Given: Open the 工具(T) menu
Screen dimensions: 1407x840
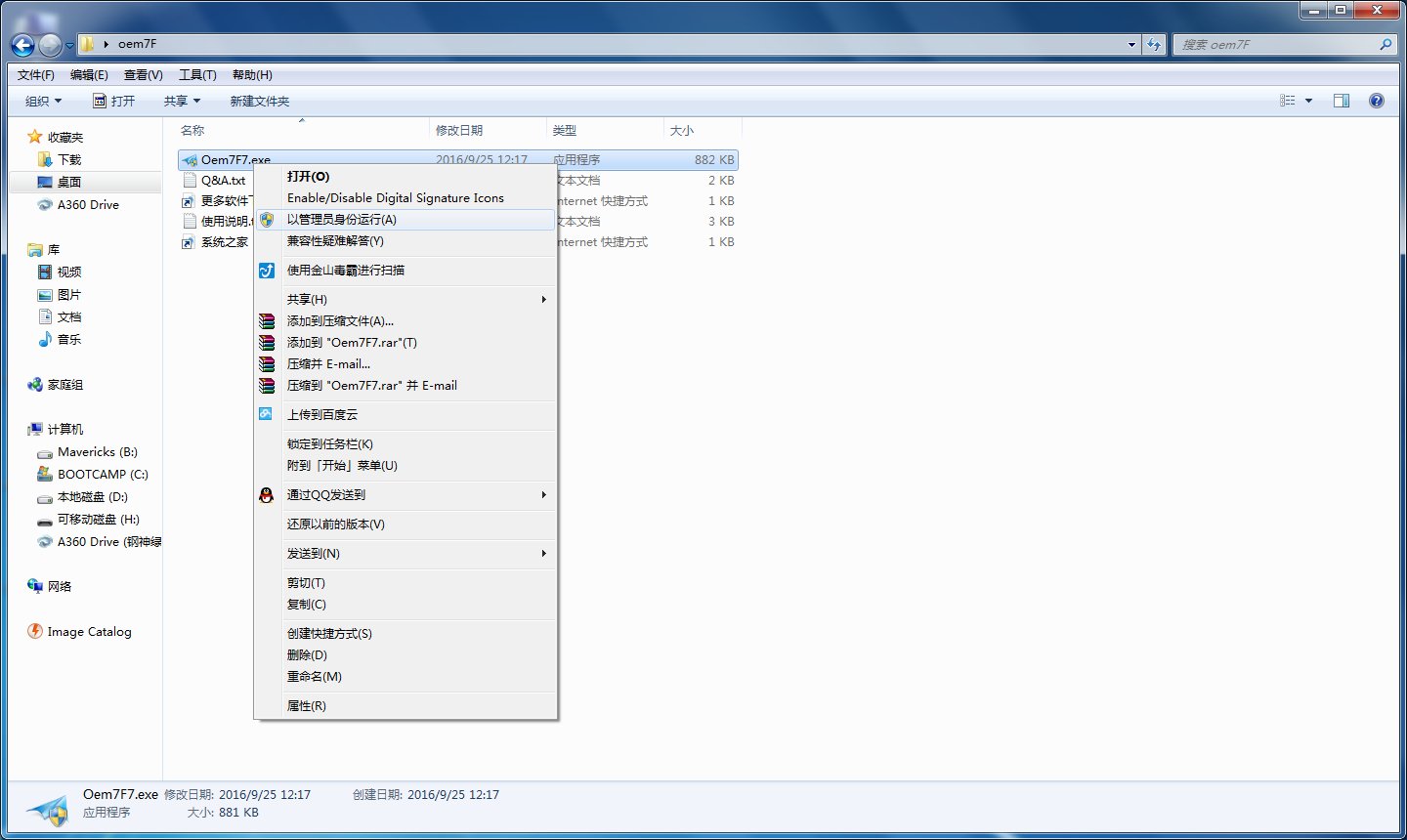Looking at the screenshot, I should tap(197, 74).
